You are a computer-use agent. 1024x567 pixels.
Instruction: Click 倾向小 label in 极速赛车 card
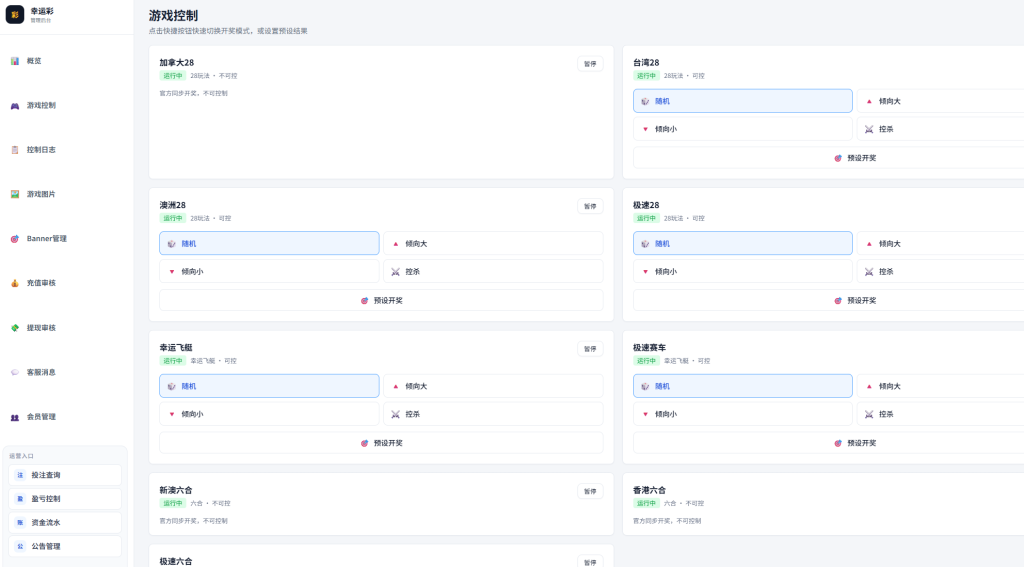pos(665,414)
